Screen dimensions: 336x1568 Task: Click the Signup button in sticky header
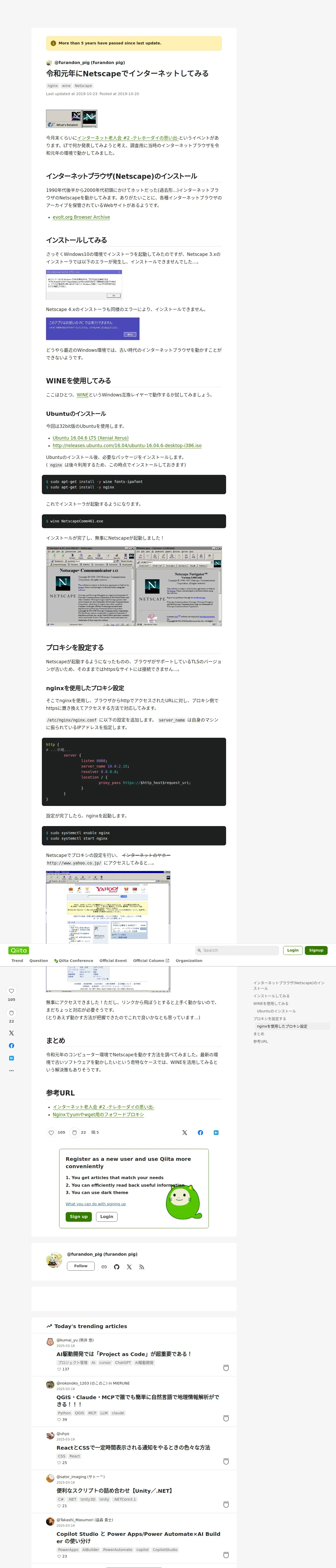point(316,950)
